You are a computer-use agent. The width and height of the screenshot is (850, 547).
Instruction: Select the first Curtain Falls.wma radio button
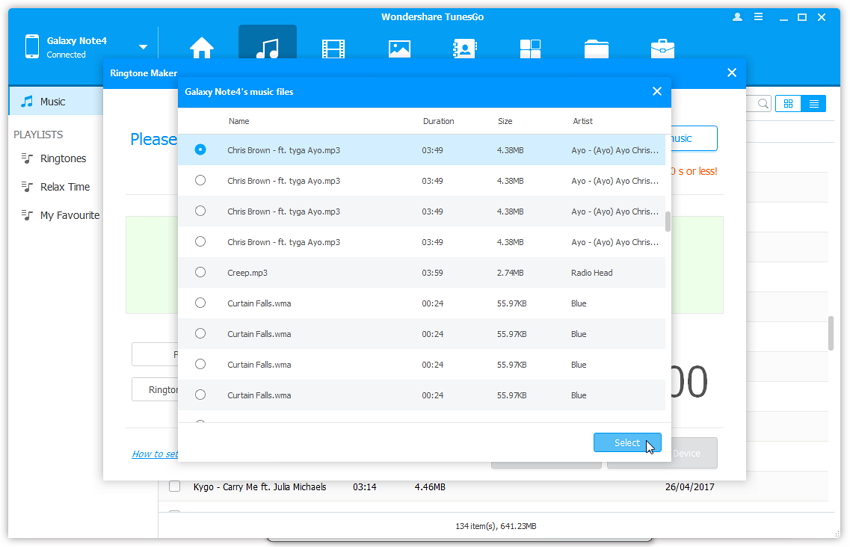click(201, 303)
